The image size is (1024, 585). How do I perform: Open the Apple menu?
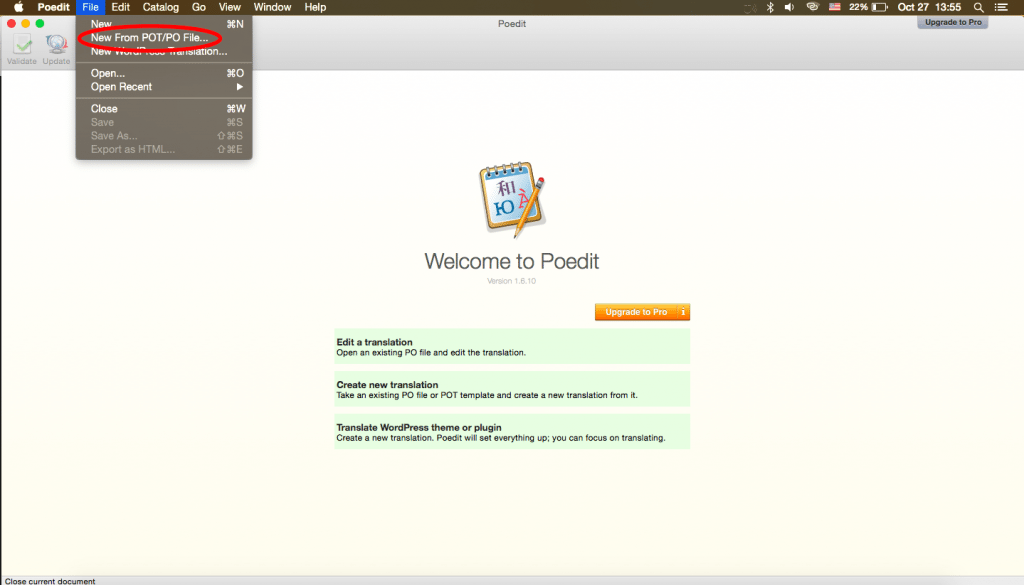[x=17, y=7]
